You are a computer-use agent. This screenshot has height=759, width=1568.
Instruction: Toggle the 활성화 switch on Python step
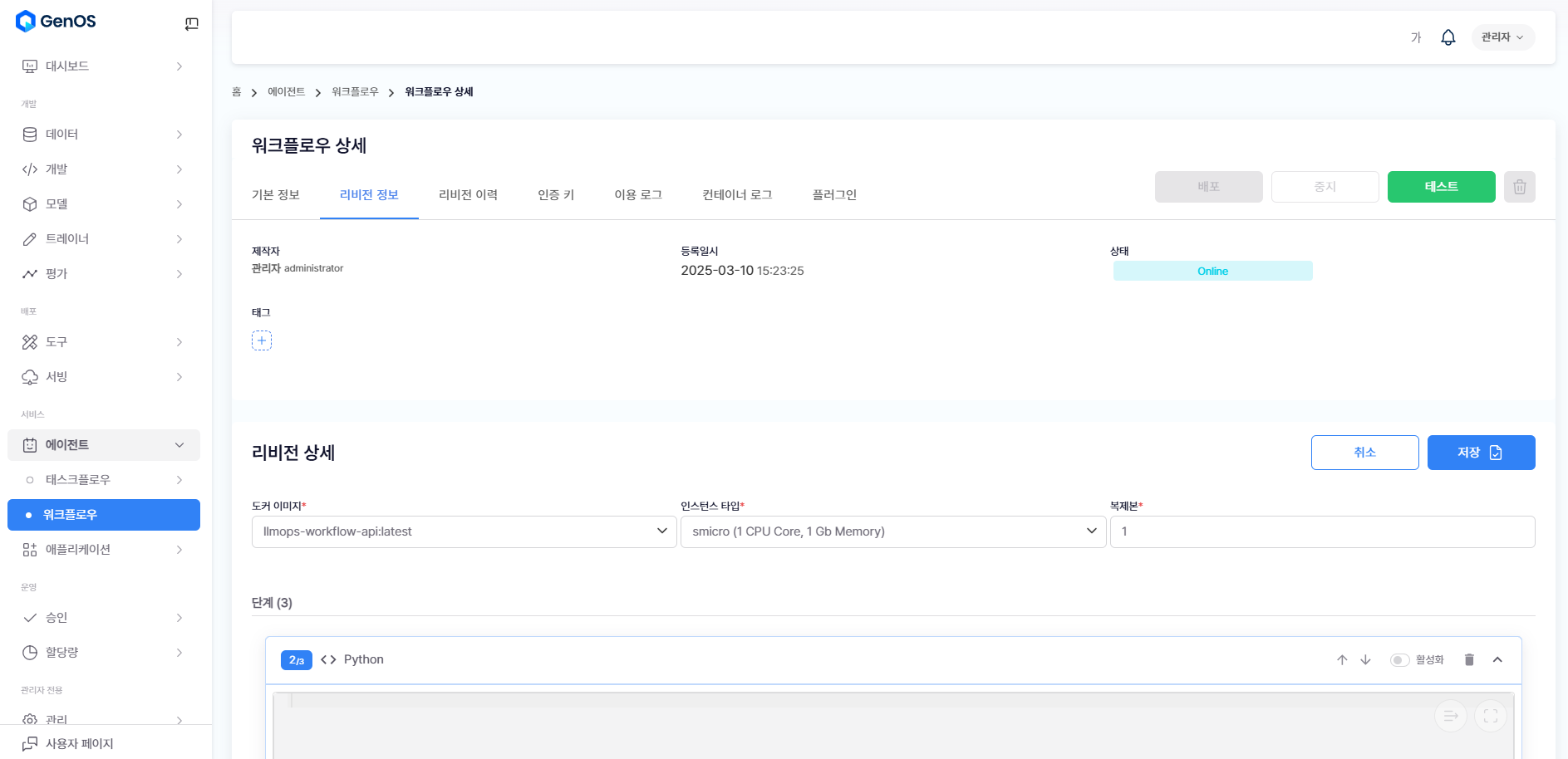pos(1399,660)
